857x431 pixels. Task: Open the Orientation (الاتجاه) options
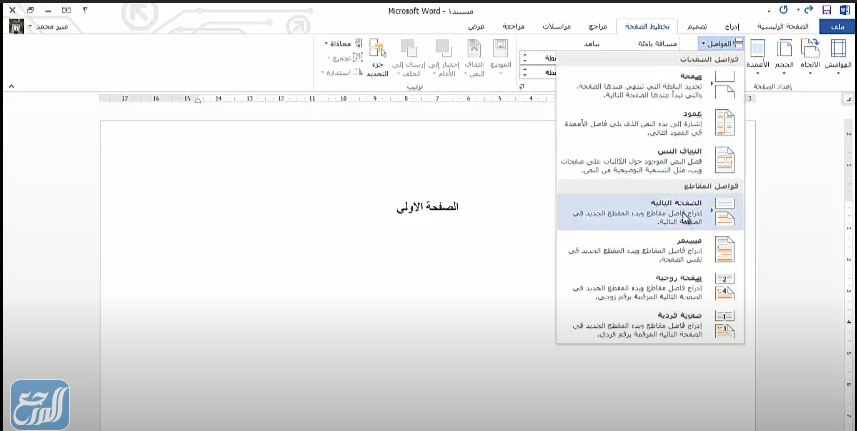[810, 57]
